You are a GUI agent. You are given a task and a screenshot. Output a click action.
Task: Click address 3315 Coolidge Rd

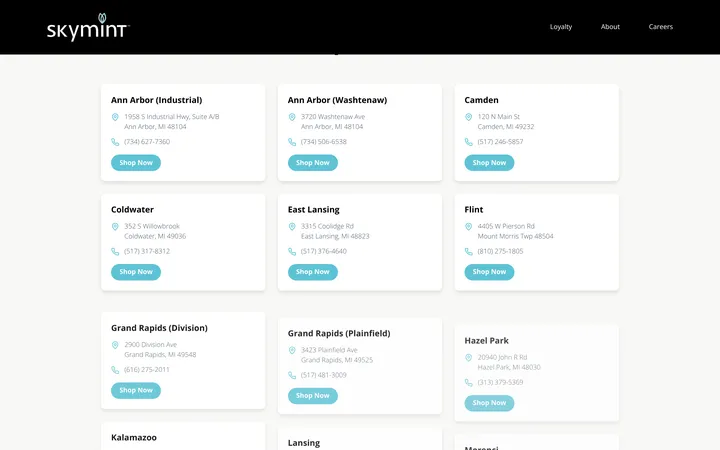(327, 227)
